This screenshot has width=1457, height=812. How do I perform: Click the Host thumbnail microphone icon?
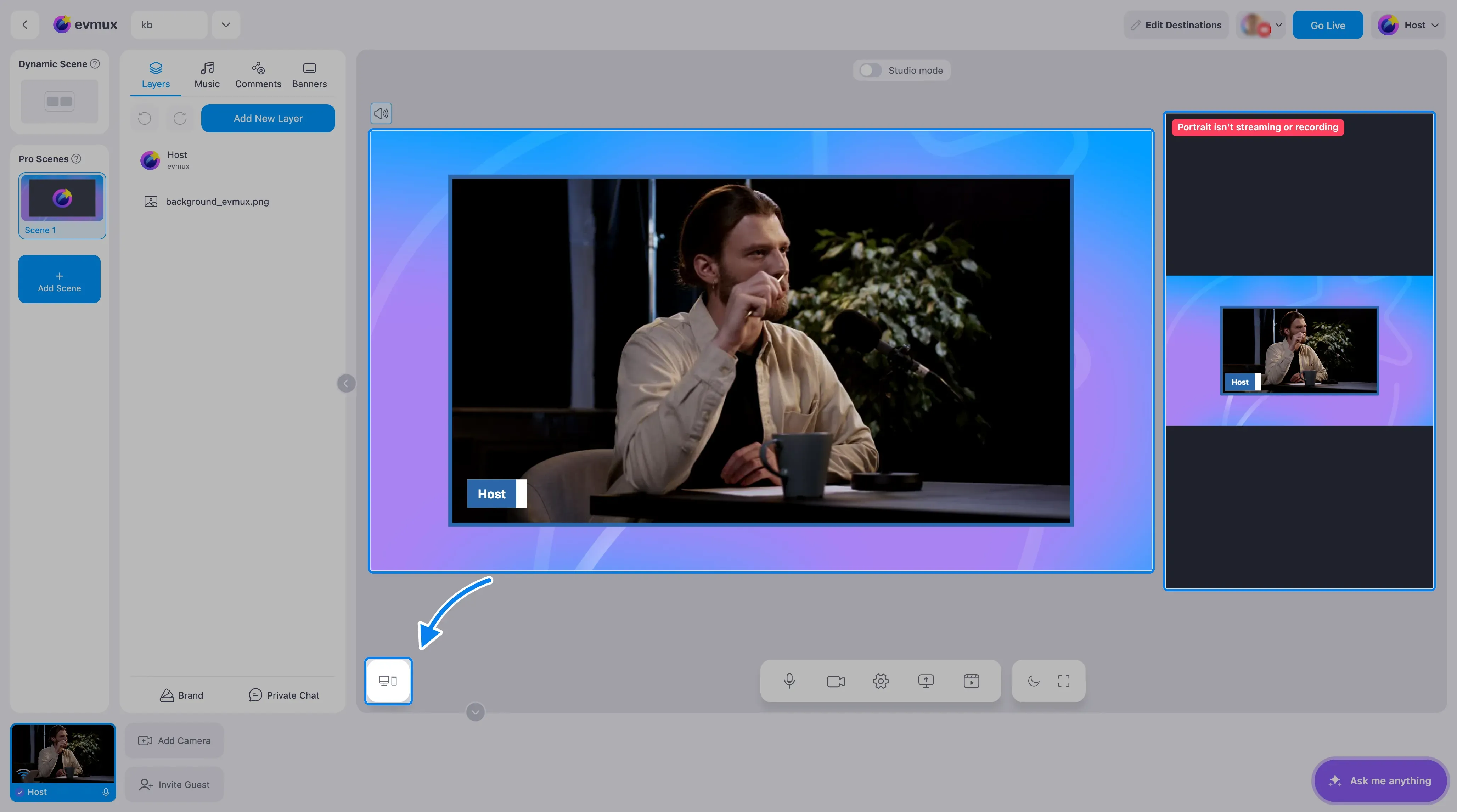106,792
